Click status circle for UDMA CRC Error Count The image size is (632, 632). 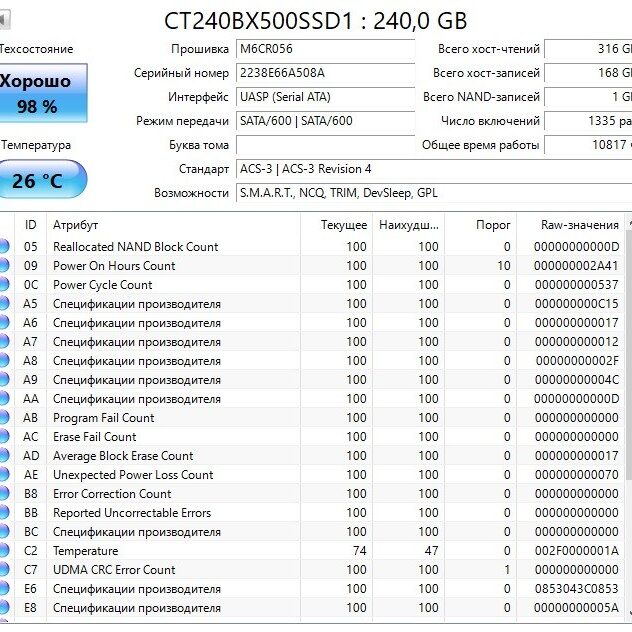click(3, 570)
